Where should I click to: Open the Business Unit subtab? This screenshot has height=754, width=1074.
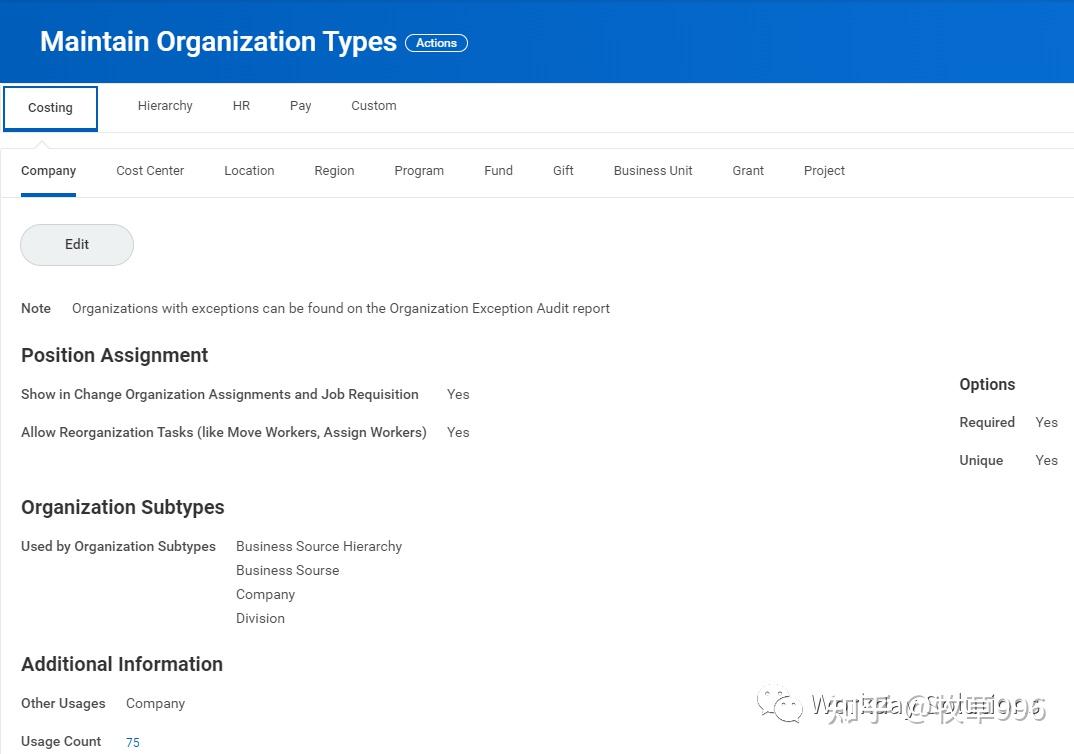point(652,170)
